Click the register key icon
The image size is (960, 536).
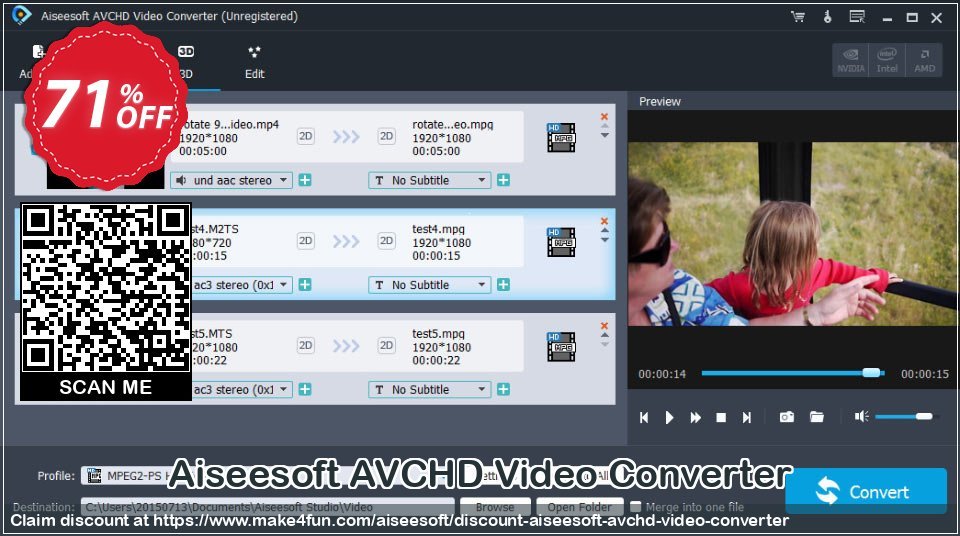tap(827, 17)
